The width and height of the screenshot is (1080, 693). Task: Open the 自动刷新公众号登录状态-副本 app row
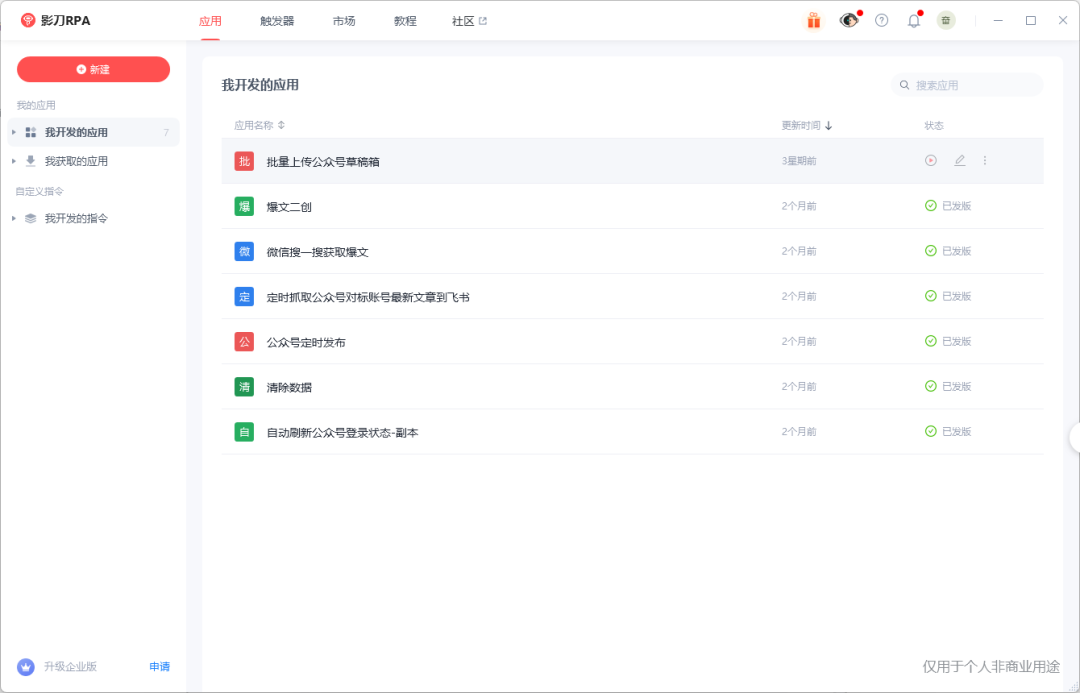pos(632,432)
